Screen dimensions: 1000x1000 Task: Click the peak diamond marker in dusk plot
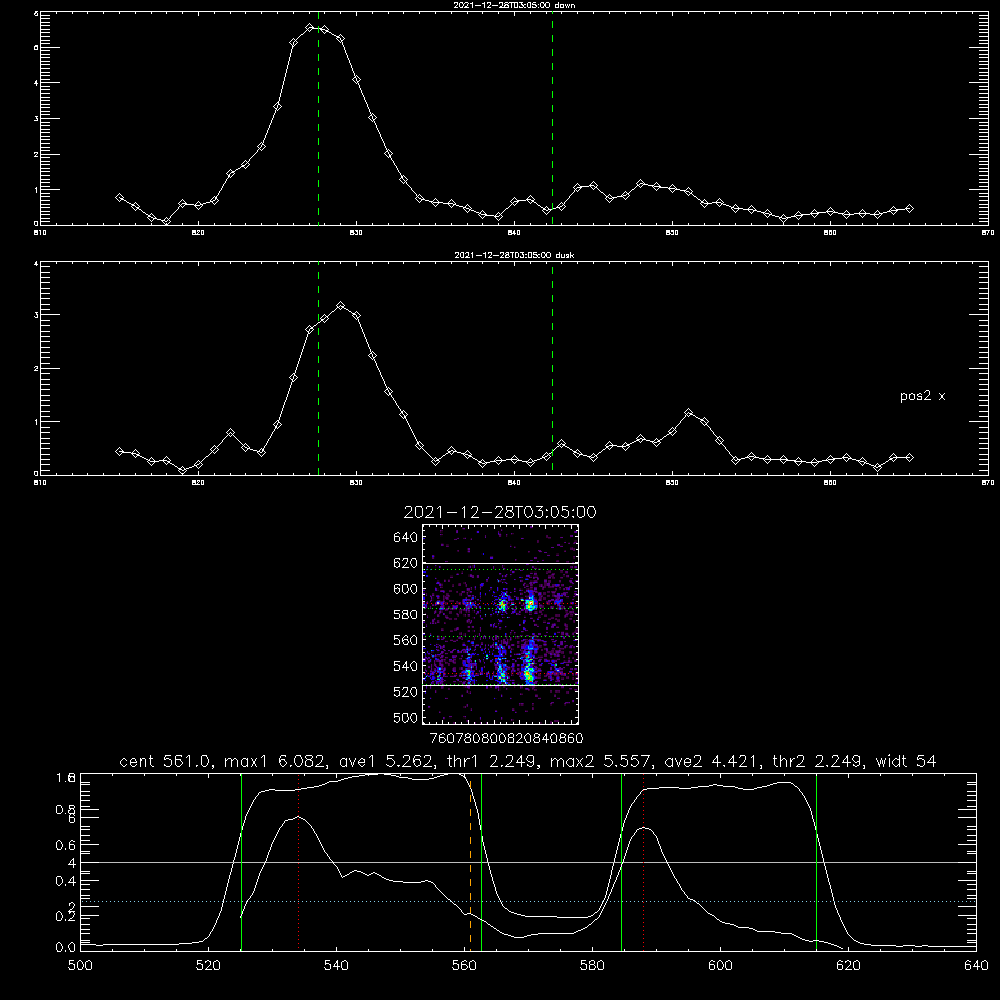[341, 306]
